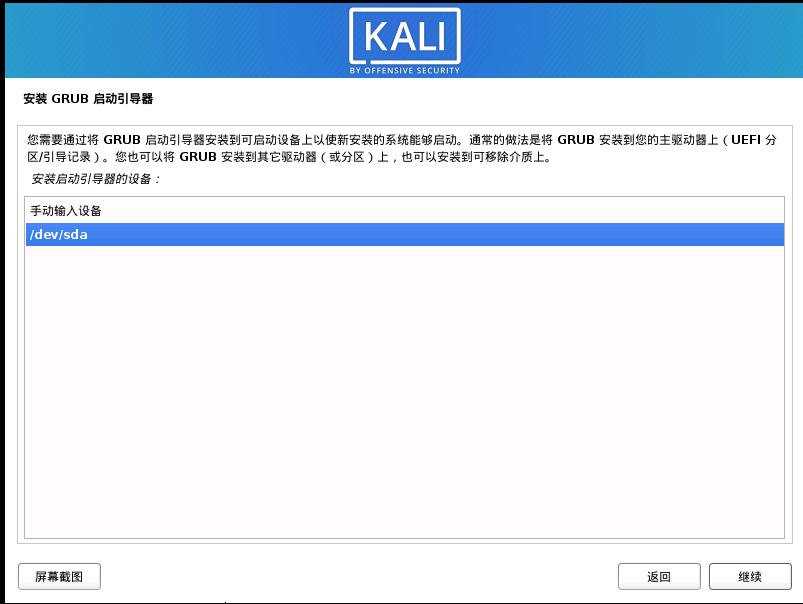Viewport: 803px width, 604px height.
Task: Click blue header banner right of logo
Action: [630, 40]
